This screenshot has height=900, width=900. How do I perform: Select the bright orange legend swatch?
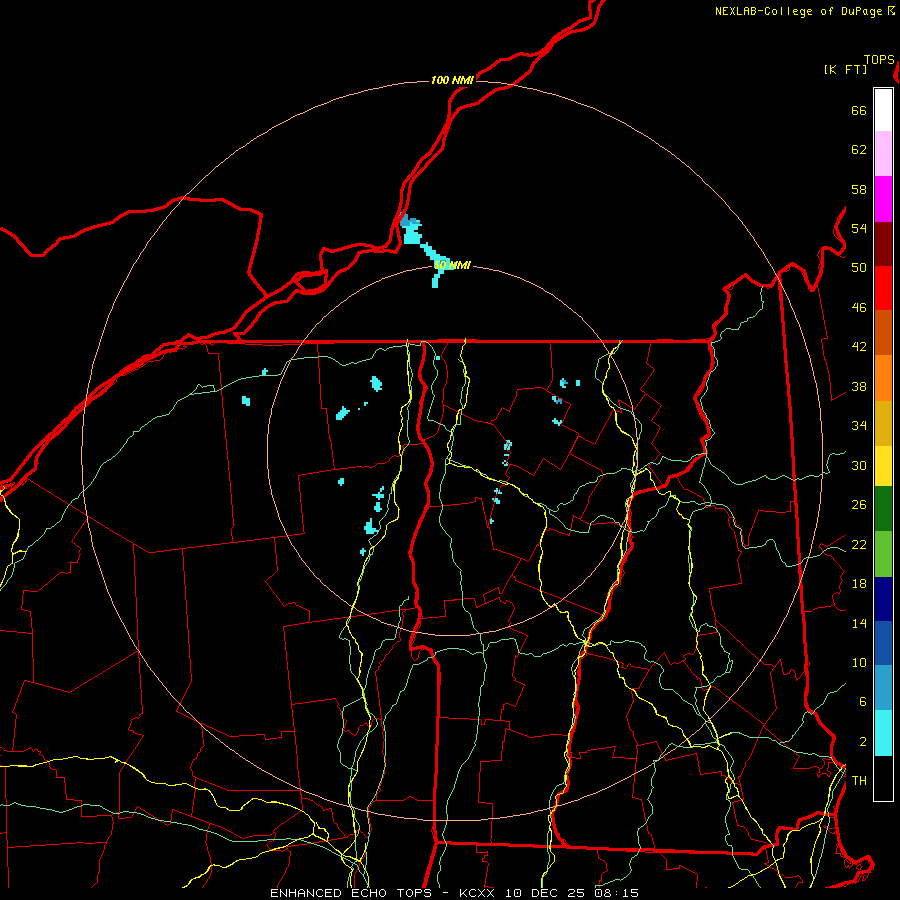[883, 378]
